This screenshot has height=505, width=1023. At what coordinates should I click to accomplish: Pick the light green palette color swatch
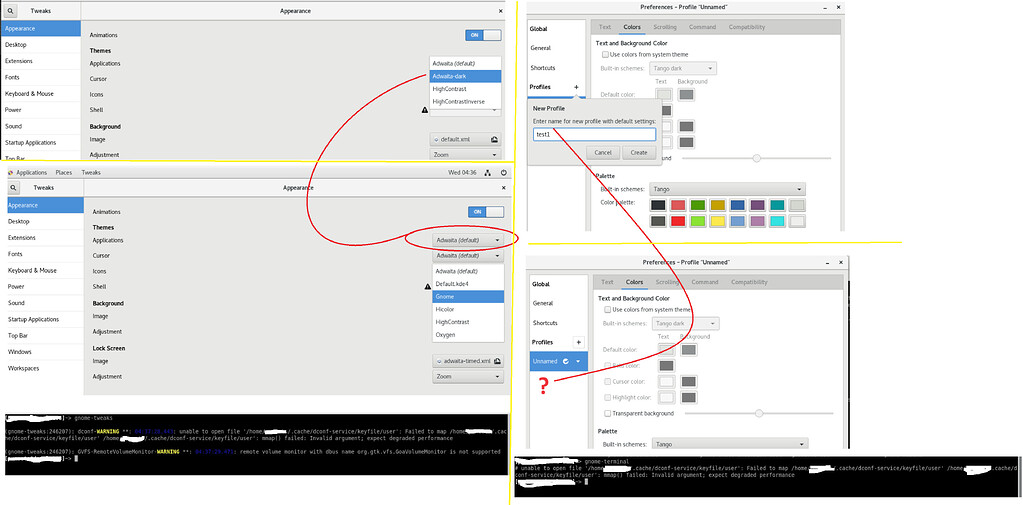click(699, 221)
